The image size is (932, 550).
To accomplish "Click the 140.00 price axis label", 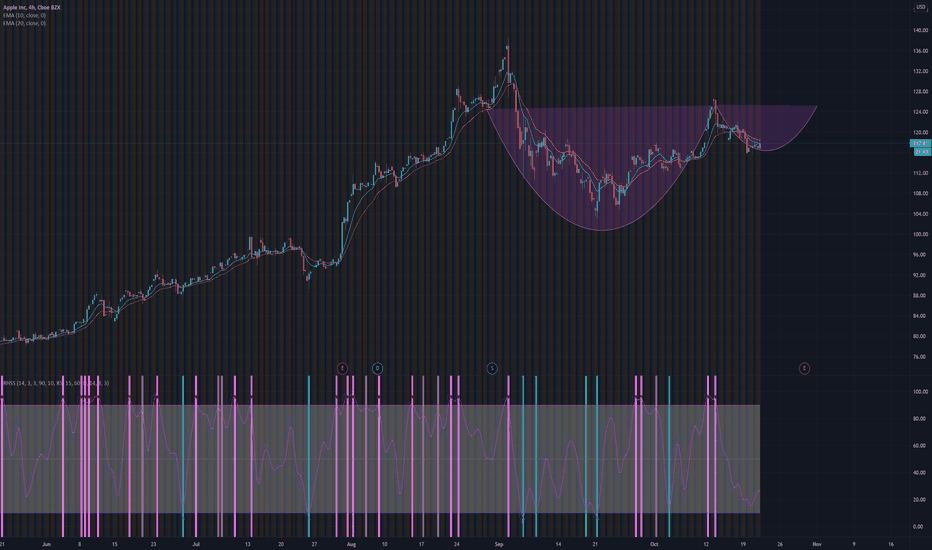I will (921, 30).
